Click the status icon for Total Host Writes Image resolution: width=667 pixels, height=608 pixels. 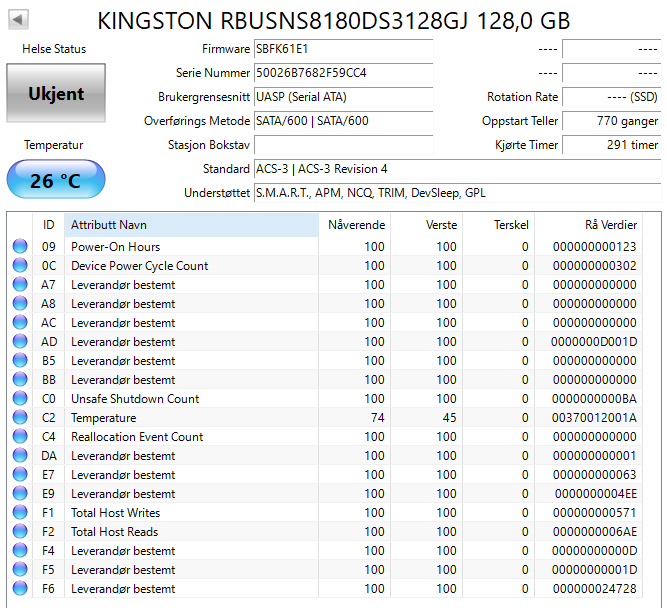click(x=20, y=512)
